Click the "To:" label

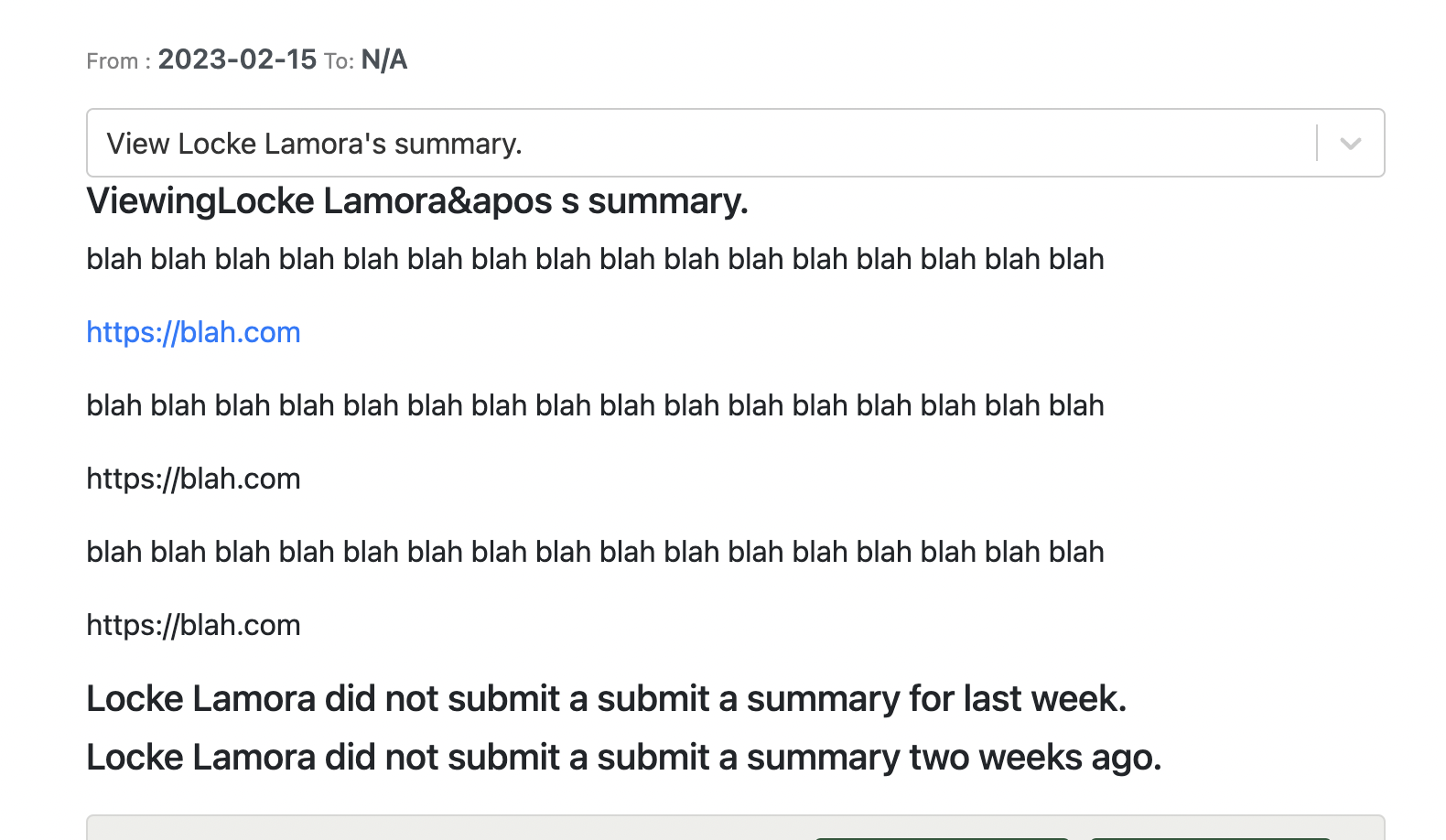pyautogui.click(x=339, y=61)
